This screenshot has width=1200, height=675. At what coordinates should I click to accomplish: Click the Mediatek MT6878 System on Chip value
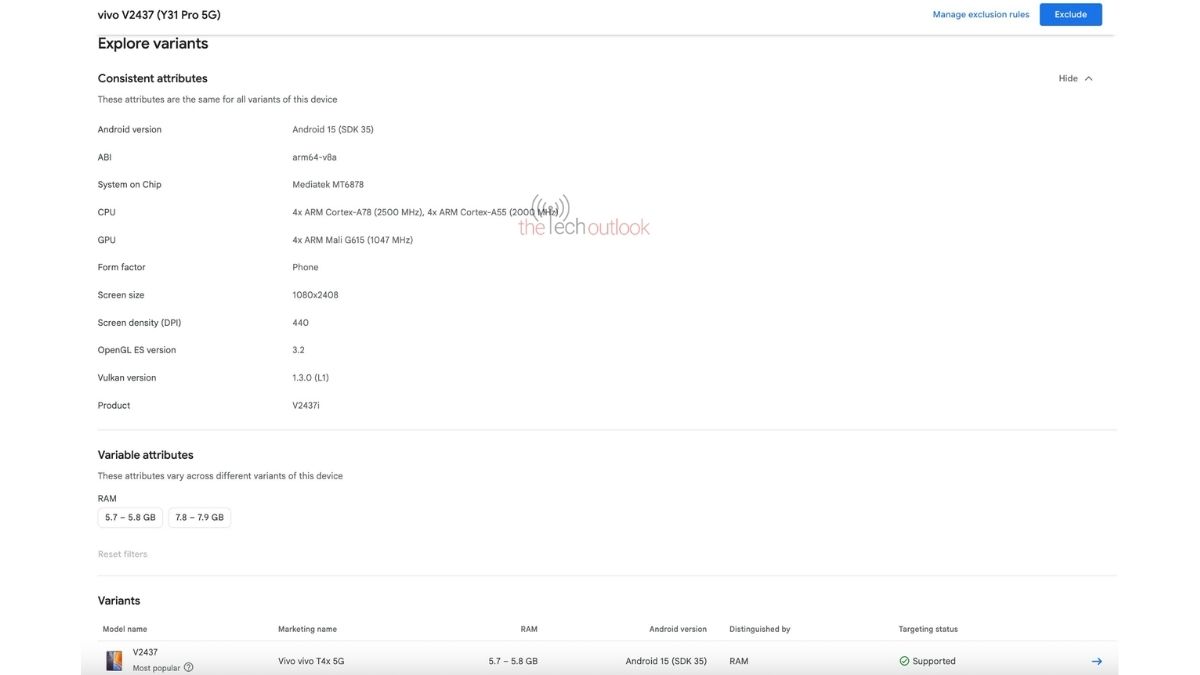click(328, 185)
